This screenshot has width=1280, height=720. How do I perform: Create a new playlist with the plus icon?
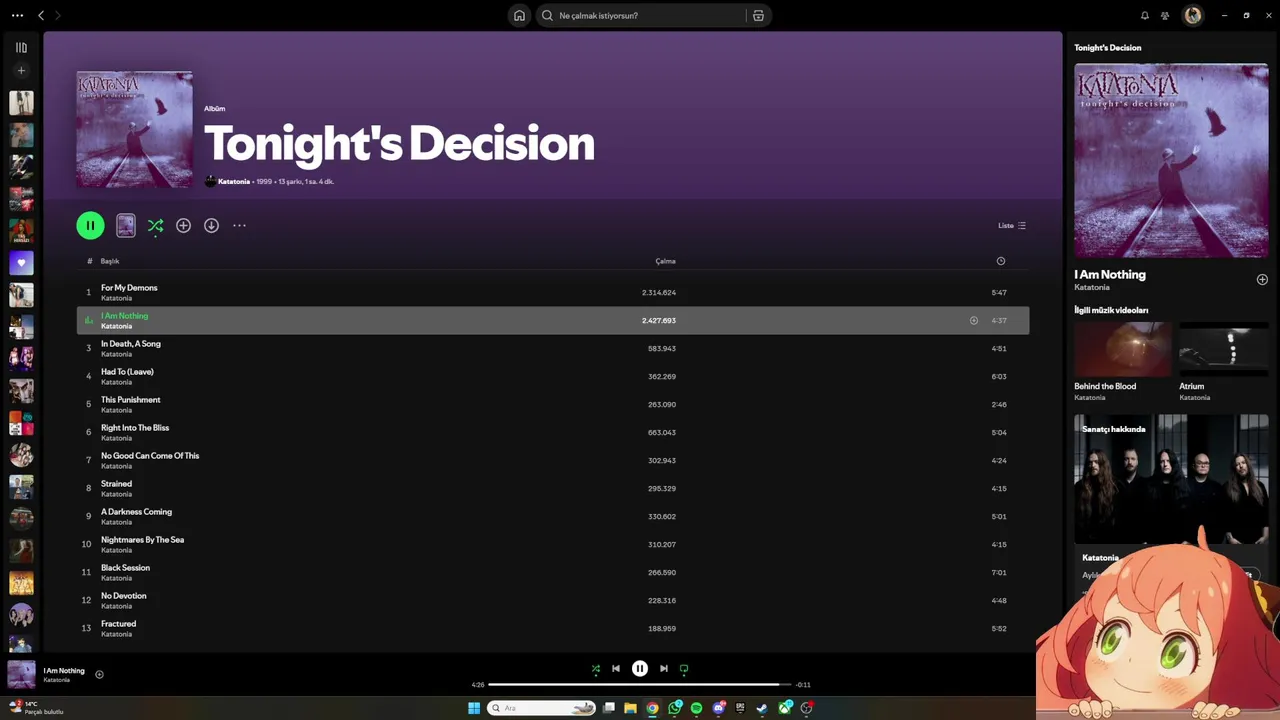pyautogui.click(x=21, y=71)
